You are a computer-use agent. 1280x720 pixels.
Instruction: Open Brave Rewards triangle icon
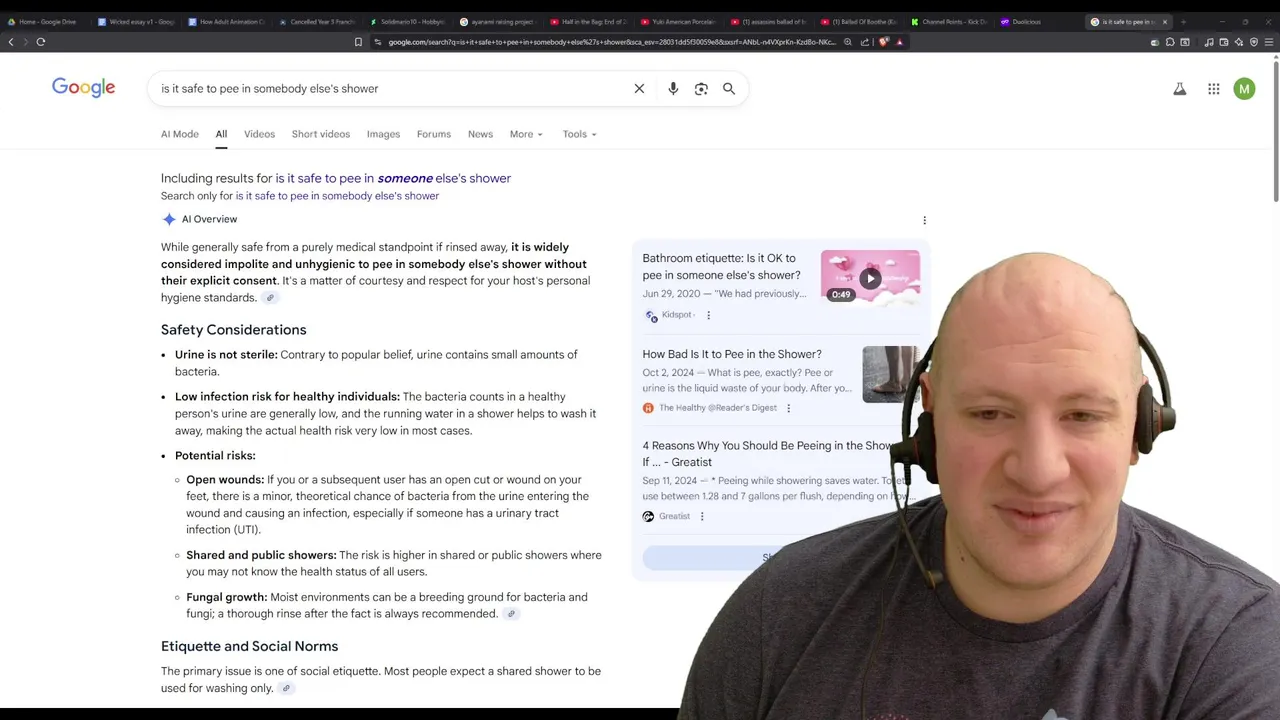pyautogui.click(x=900, y=42)
